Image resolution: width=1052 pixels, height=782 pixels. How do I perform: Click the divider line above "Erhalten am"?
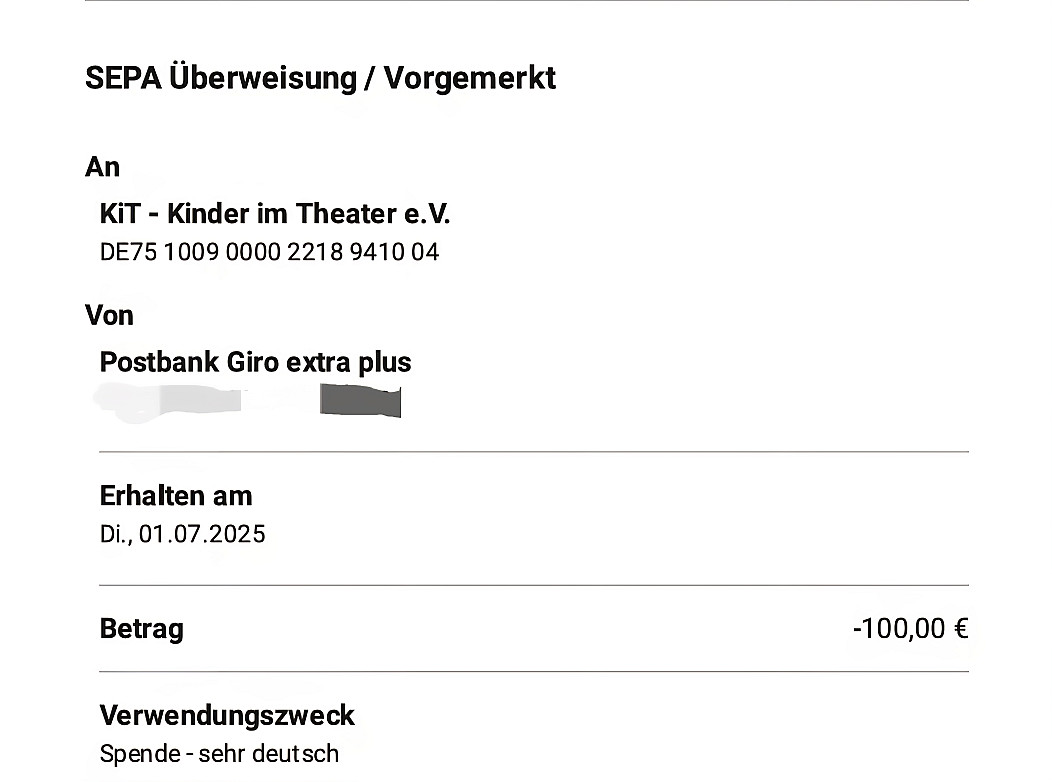[x=533, y=452]
